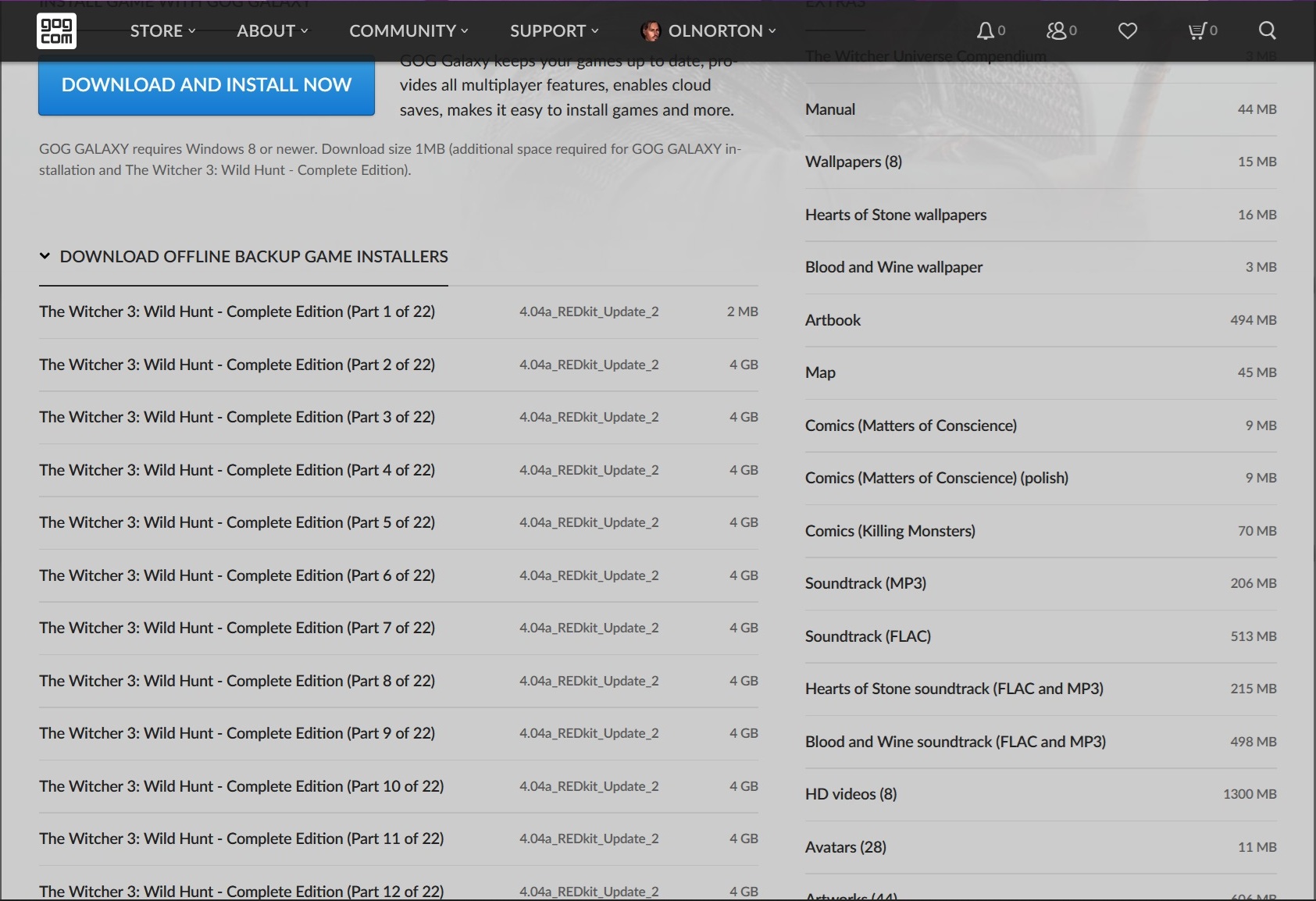Download Avatars (28) extra
The image size is (1316, 901).
1041,847
